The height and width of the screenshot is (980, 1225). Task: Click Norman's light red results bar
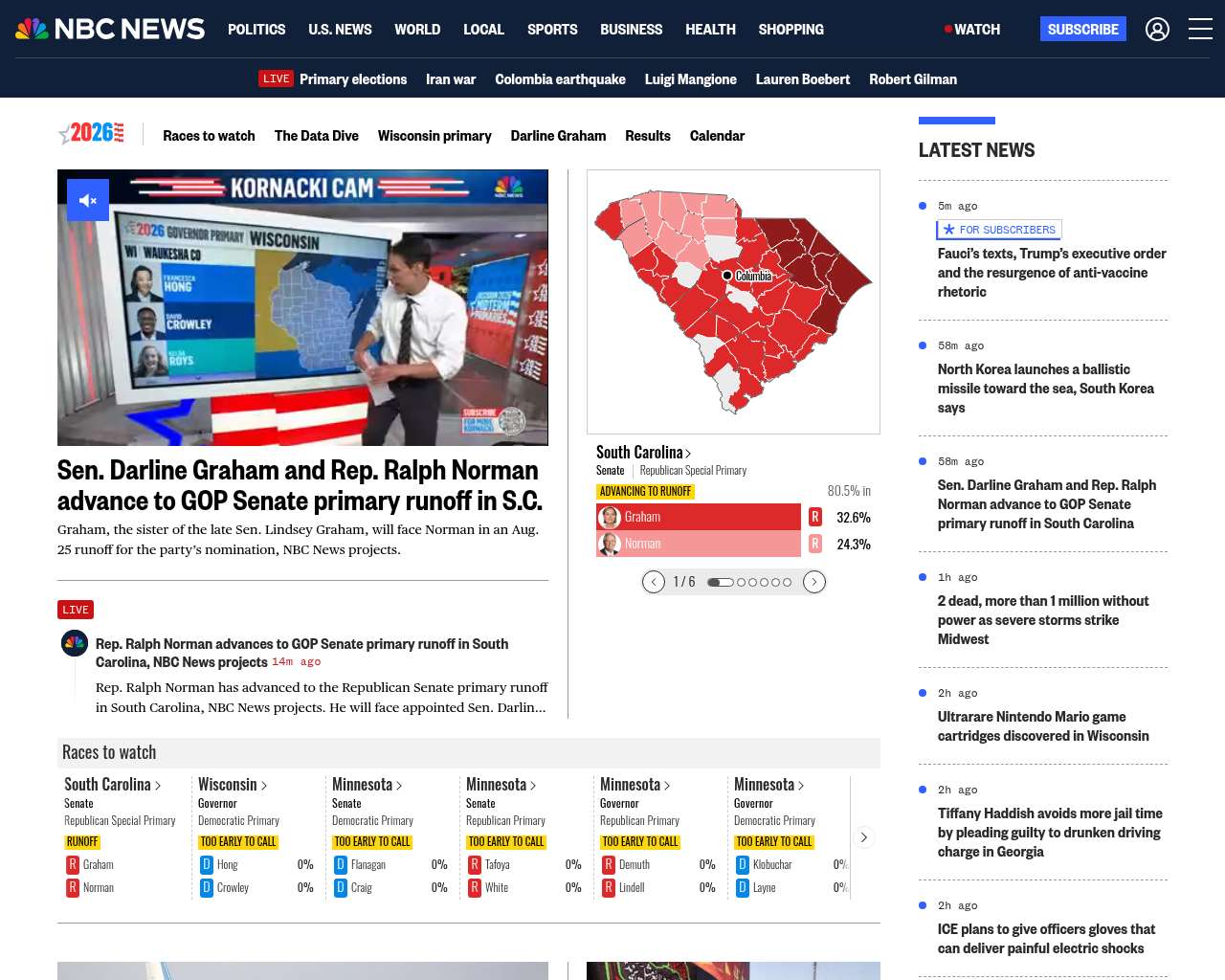tap(699, 544)
